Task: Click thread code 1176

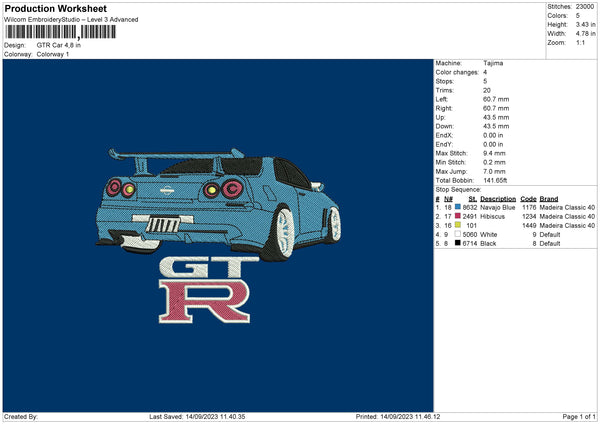Action: 529,207
